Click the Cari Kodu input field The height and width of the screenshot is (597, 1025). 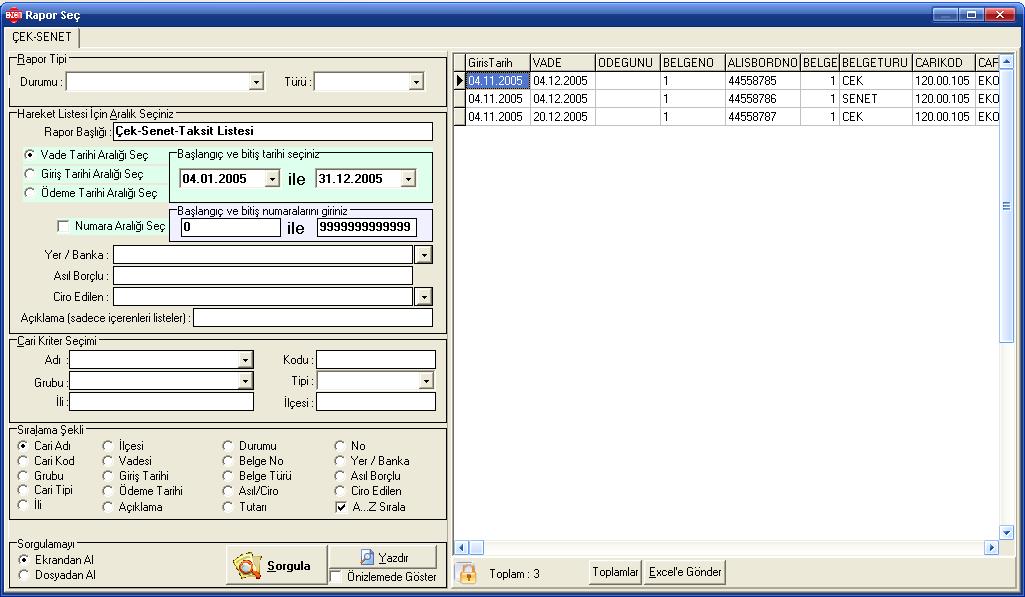[x=376, y=360]
